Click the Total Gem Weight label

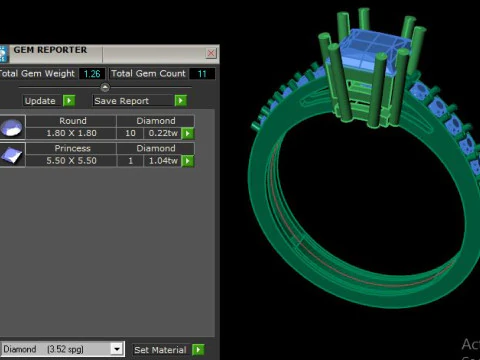pos(37,74)
